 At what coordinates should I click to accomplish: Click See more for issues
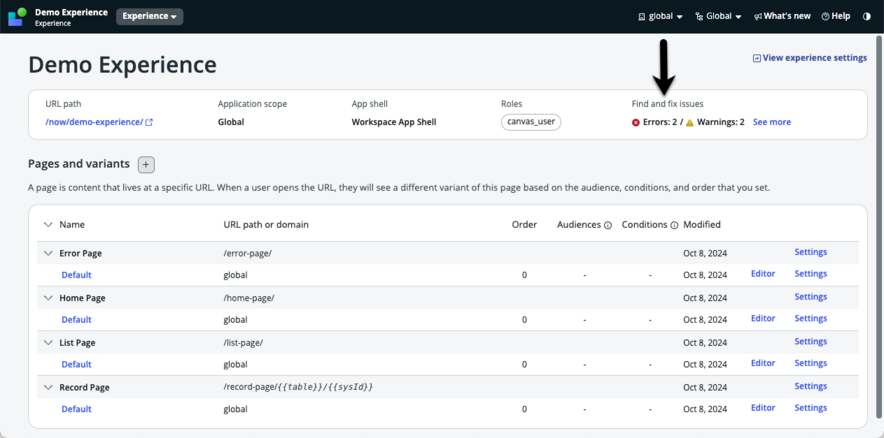point(772,122)
